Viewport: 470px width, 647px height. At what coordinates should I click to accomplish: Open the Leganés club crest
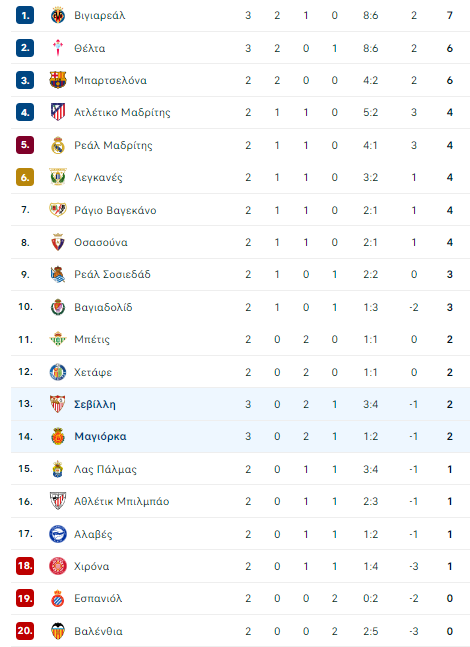point(58,177)
